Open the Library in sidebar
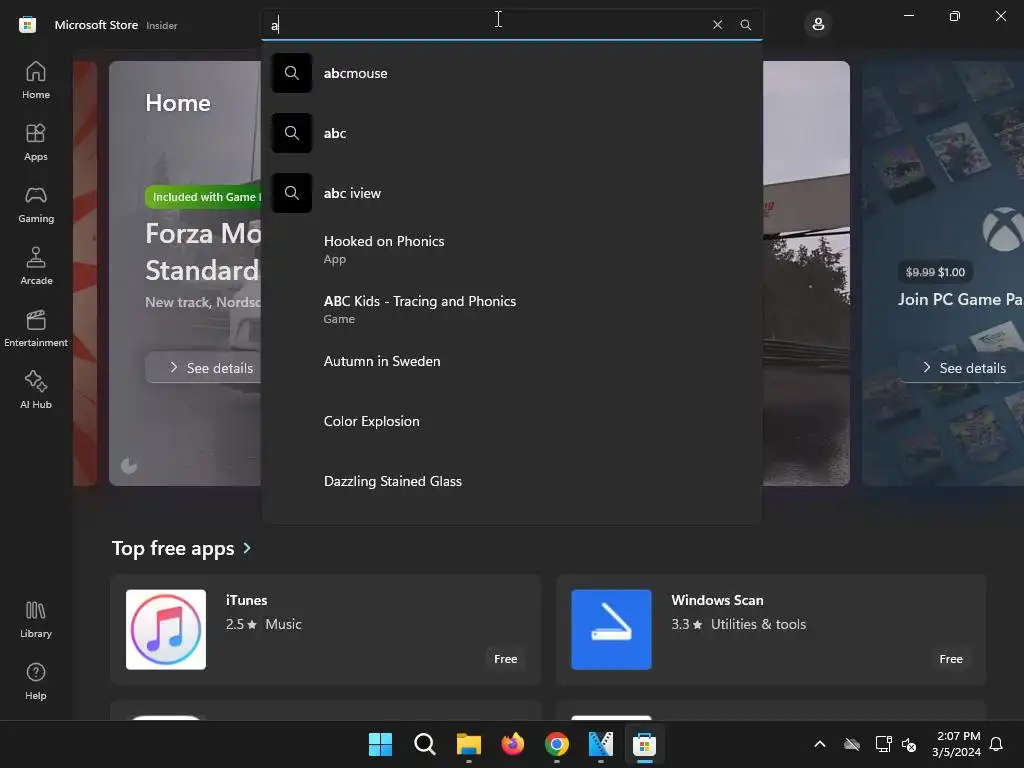The width and height of the screenshot is (1024, 768). (36, 620)
